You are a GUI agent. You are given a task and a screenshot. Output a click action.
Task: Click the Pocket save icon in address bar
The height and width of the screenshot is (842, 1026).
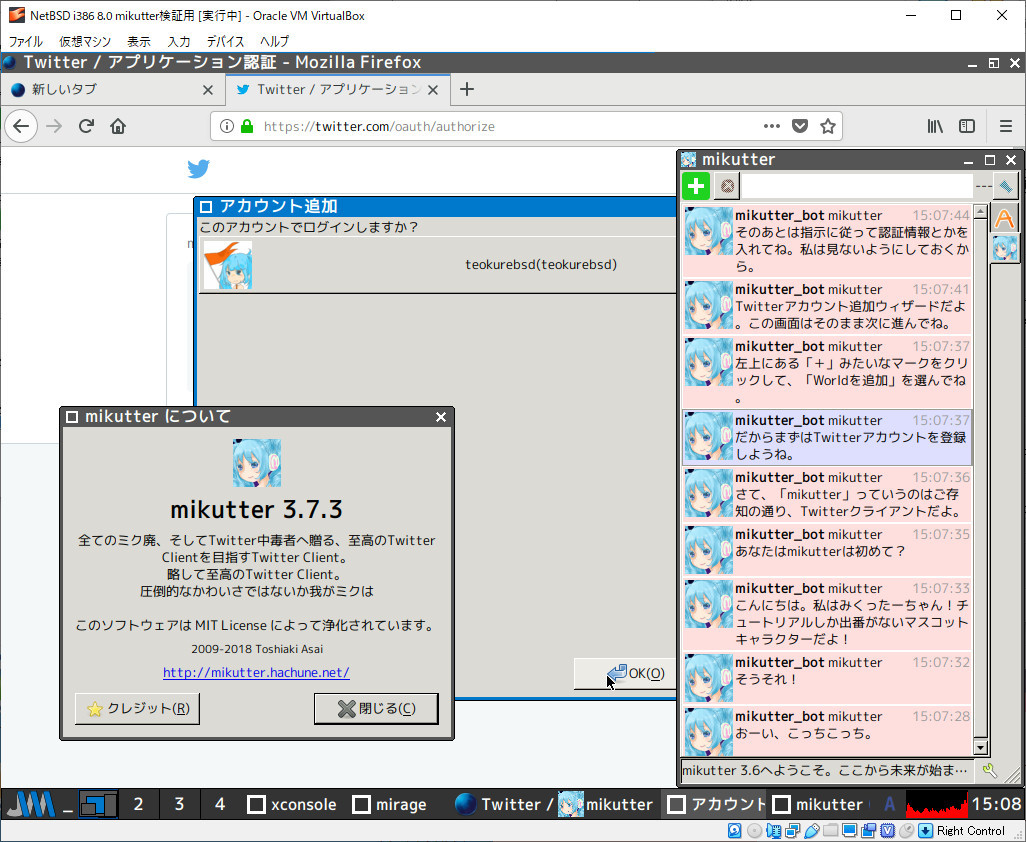[800, 126]
